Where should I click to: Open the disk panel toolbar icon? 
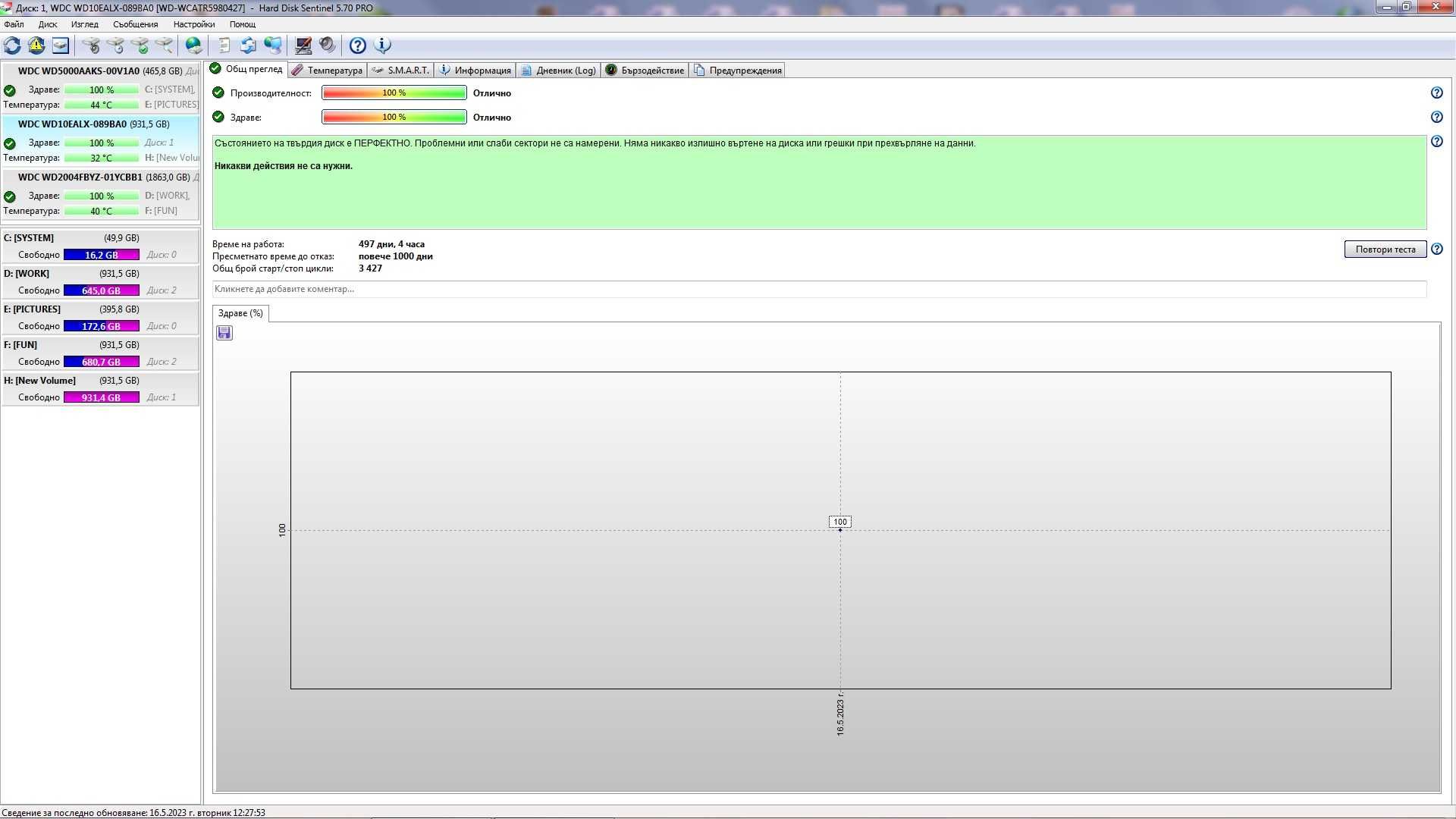[x=61, y=45]
